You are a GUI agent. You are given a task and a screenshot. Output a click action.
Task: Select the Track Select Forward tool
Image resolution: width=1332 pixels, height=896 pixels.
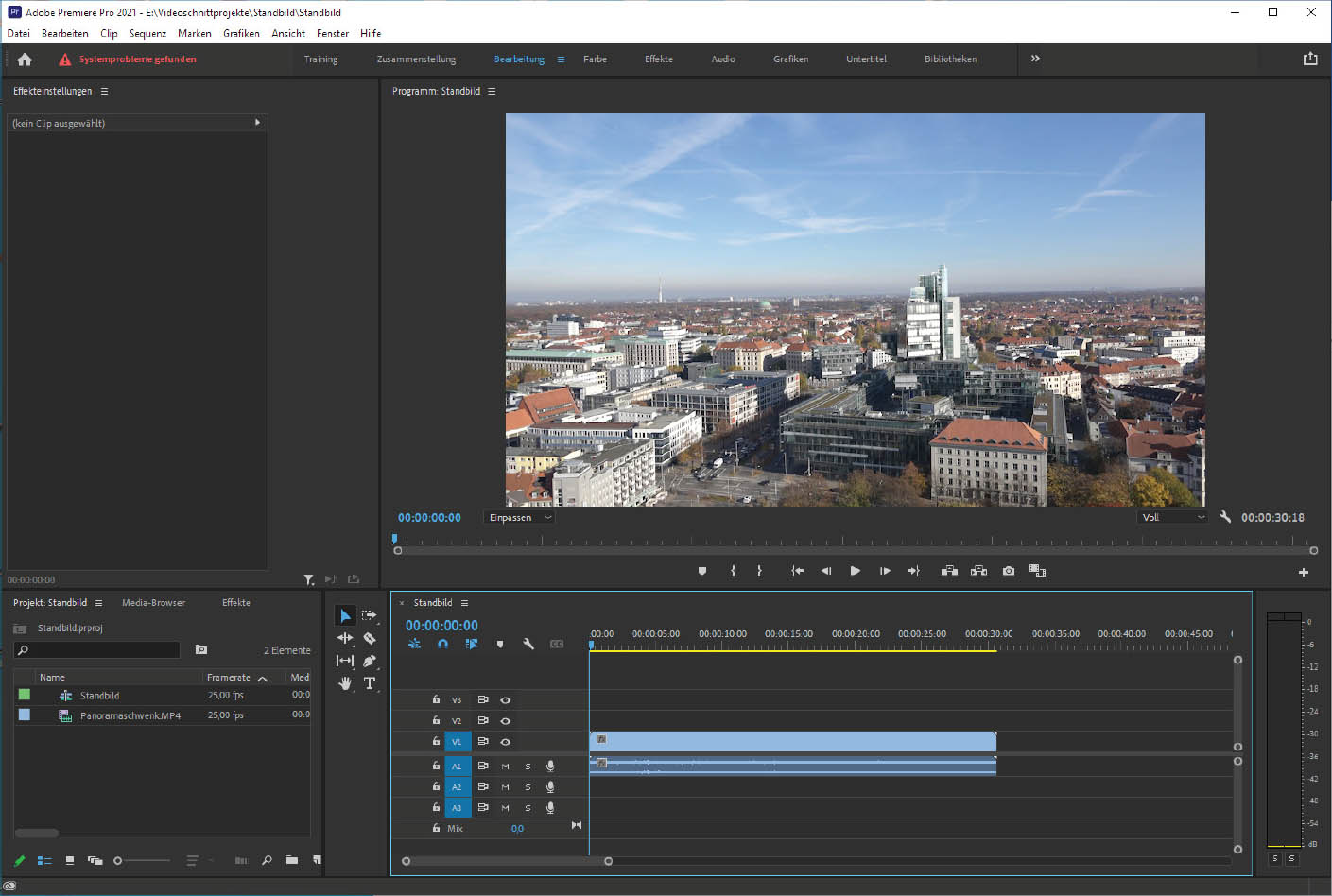point(370,615)
